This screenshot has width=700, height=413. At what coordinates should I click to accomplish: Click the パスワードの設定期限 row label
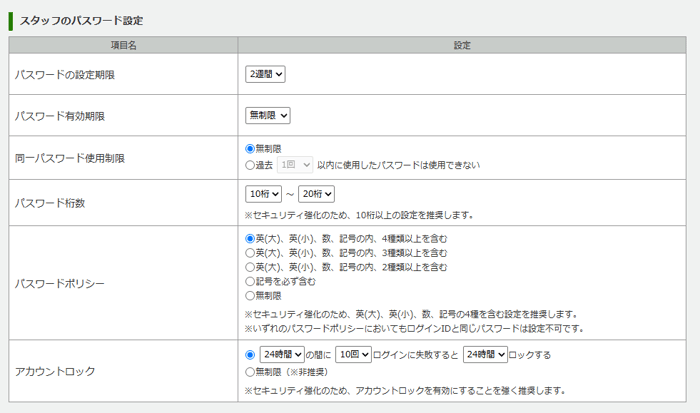click(x=65, y=75)
